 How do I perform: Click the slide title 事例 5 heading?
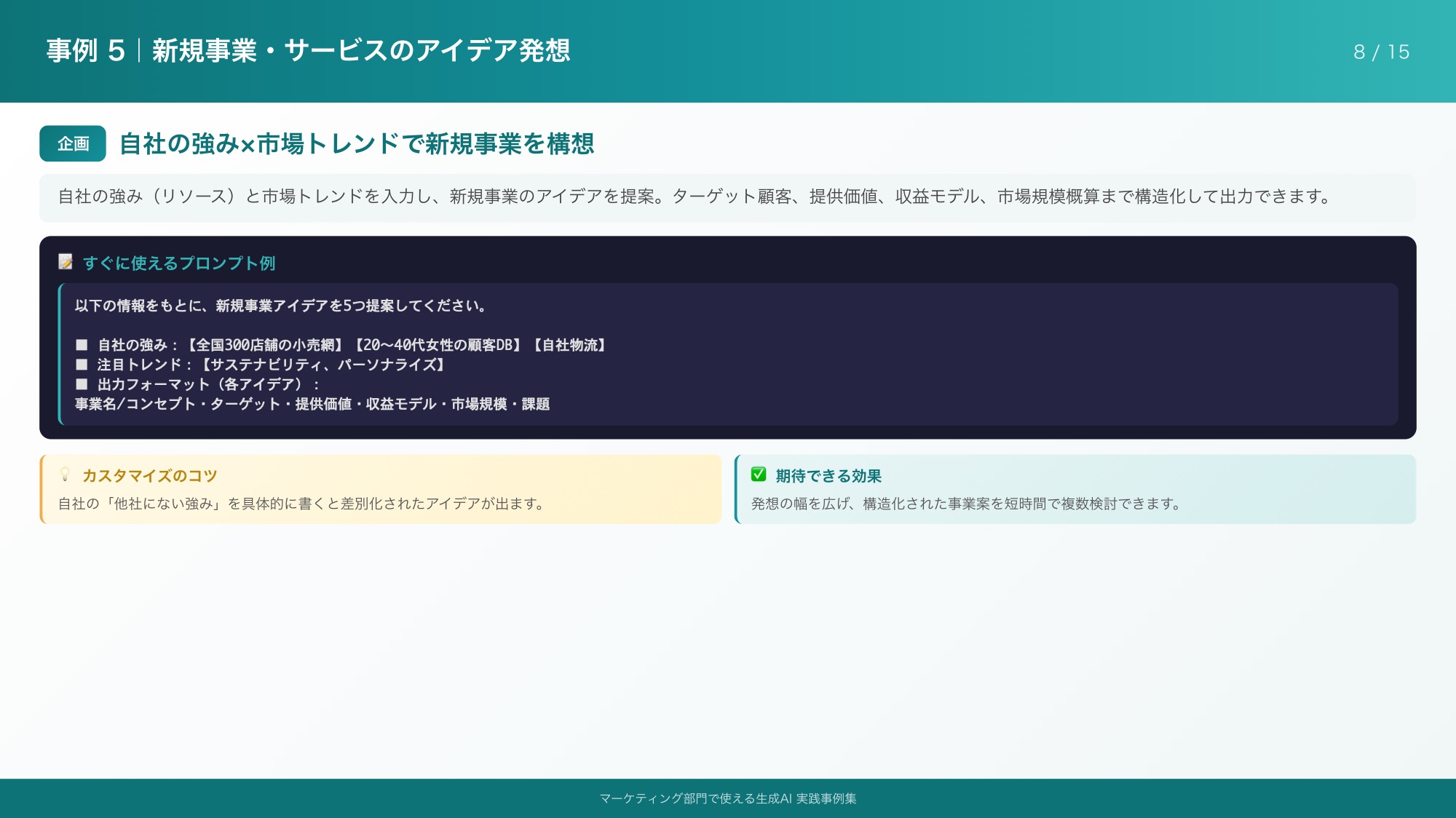308,51
